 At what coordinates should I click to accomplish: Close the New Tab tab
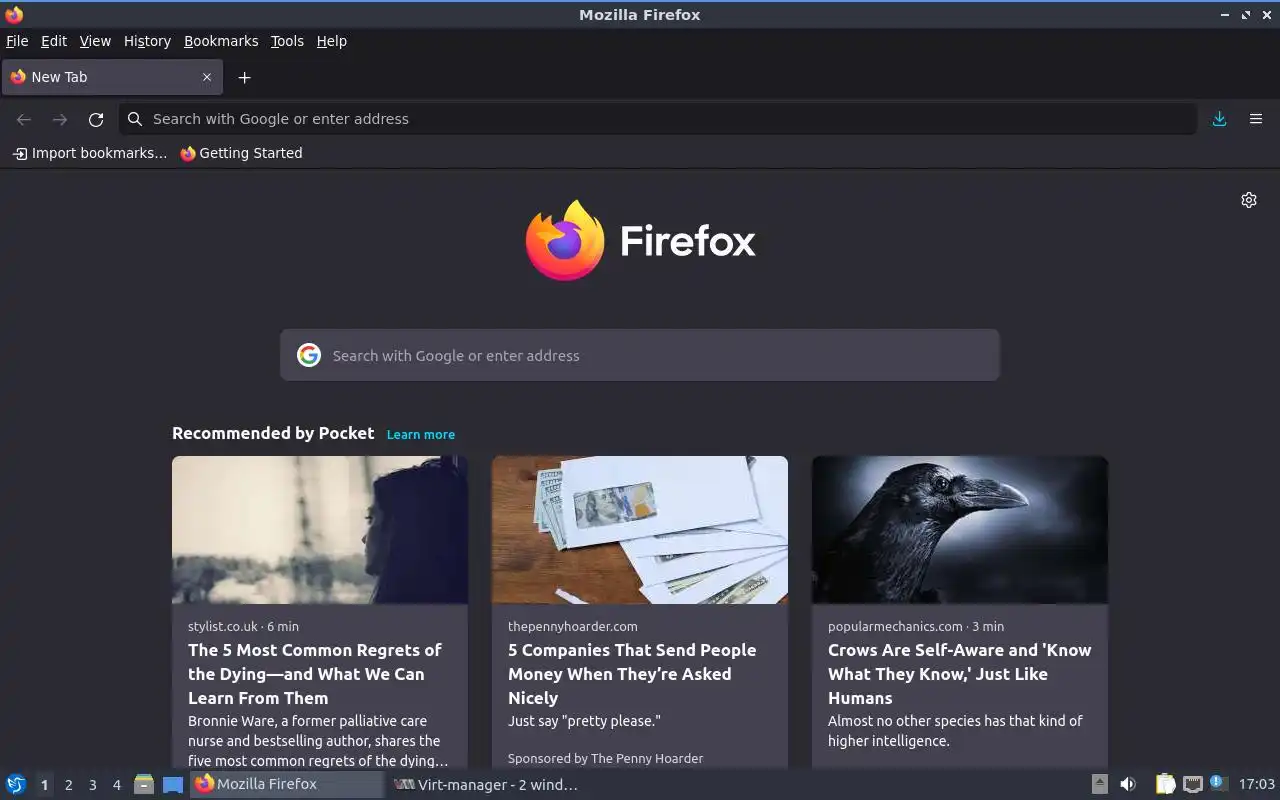coord(207,77)
